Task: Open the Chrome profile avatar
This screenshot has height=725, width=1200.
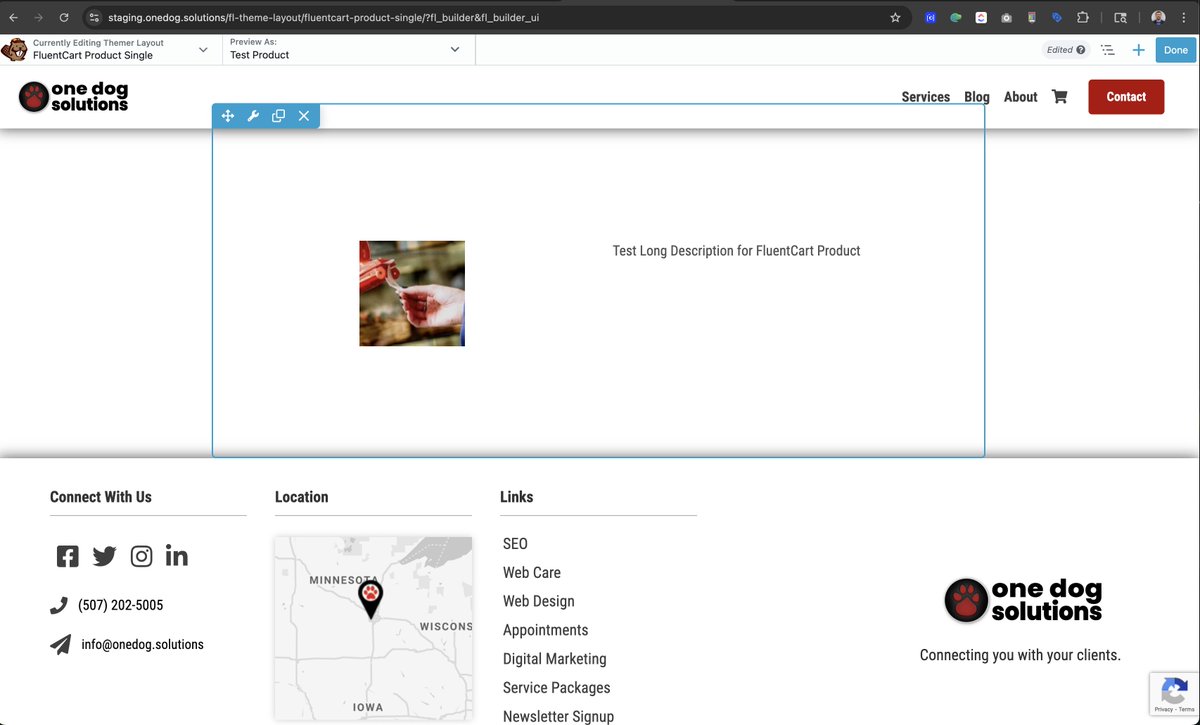Action: (x=1158, y=18)
